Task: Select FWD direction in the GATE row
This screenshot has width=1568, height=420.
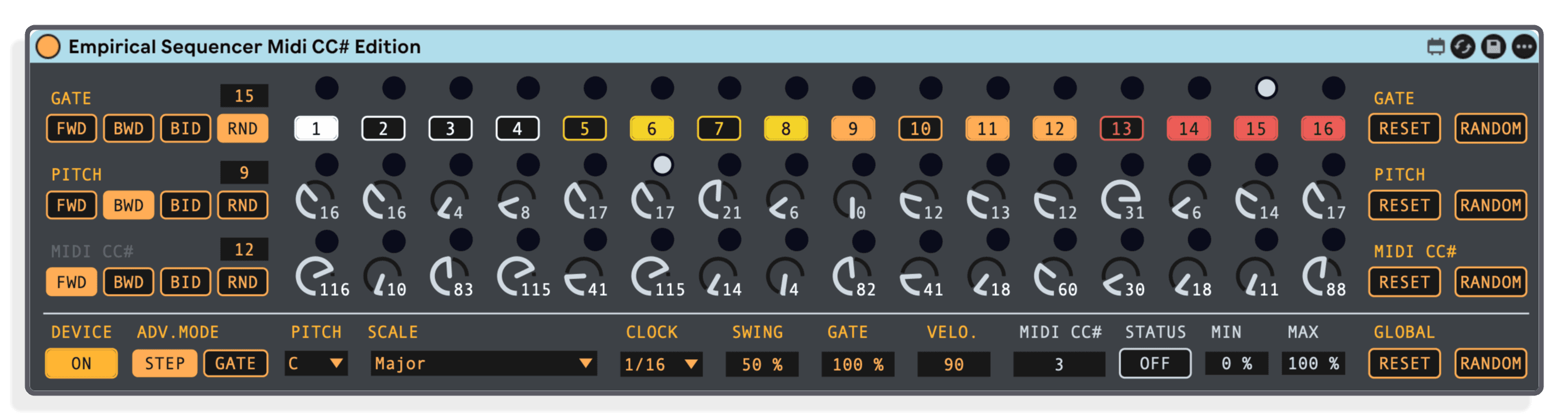Action: click(x=71, y=129)
